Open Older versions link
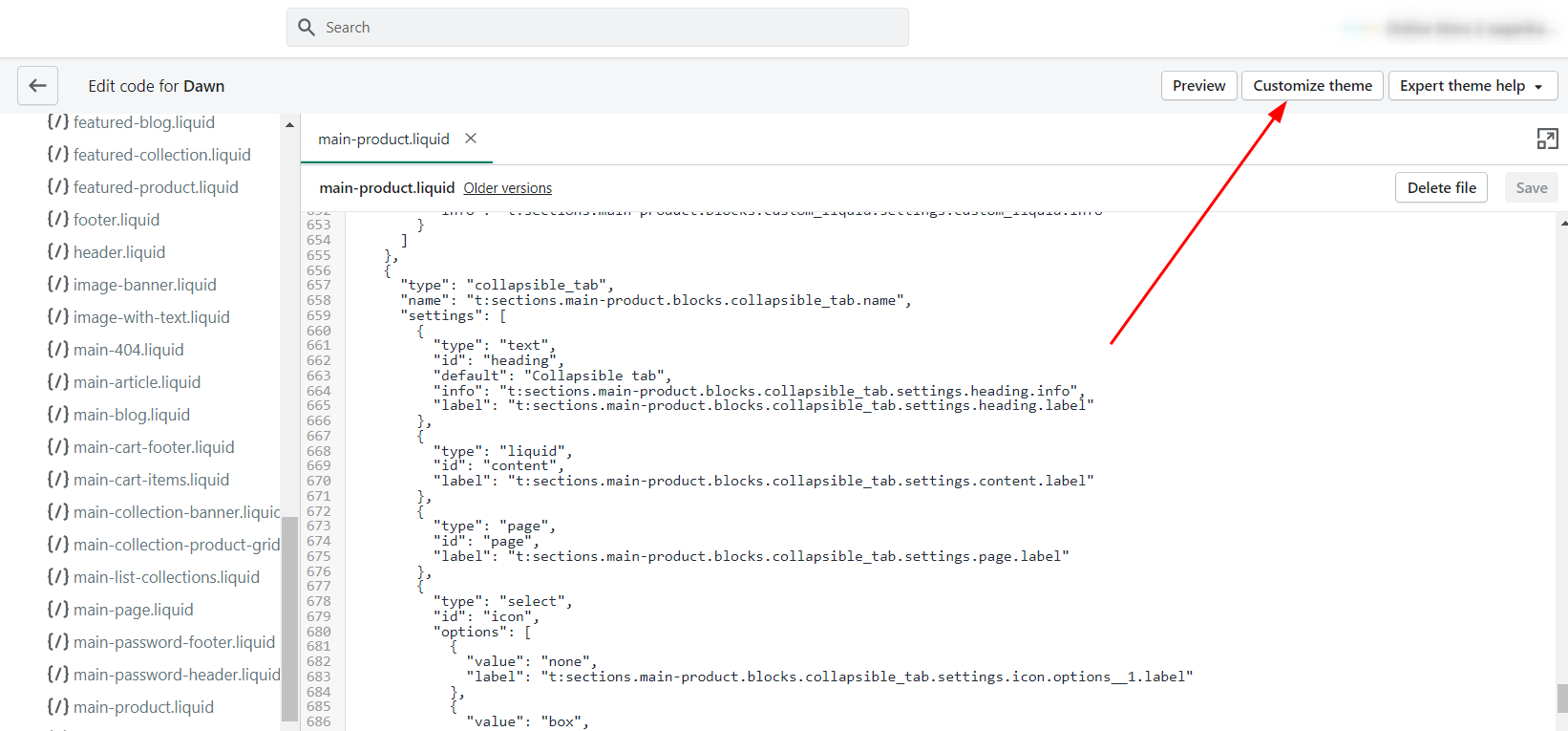Image resolution: width=1568 pixels, height=731 pixels. coord(507,188)
